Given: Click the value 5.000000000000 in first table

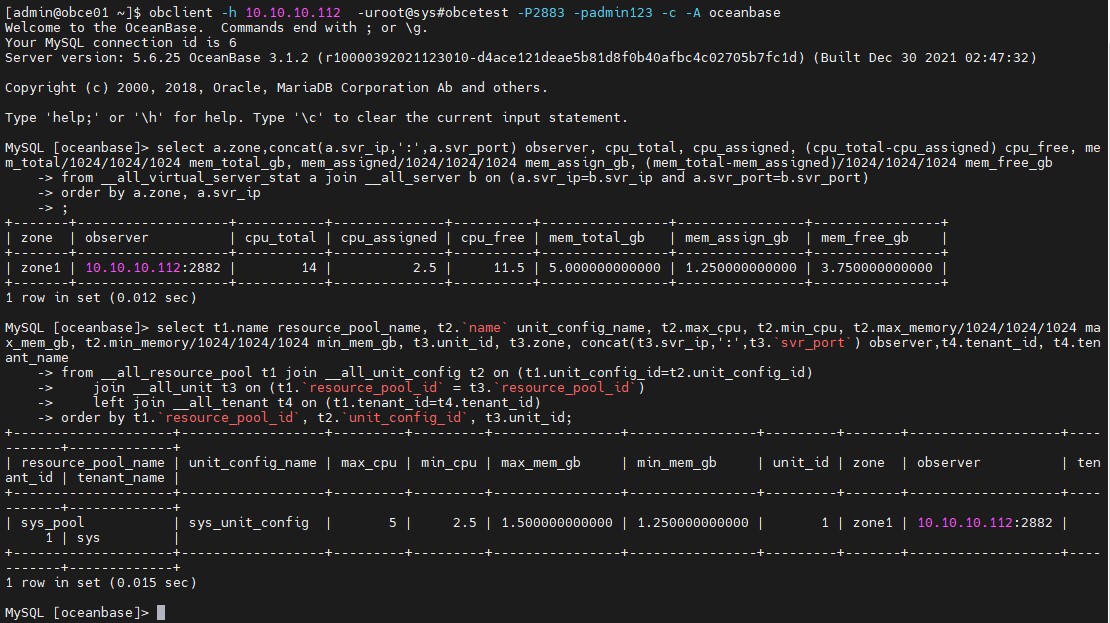Looking at the screenshot, I should click(605, 268).
